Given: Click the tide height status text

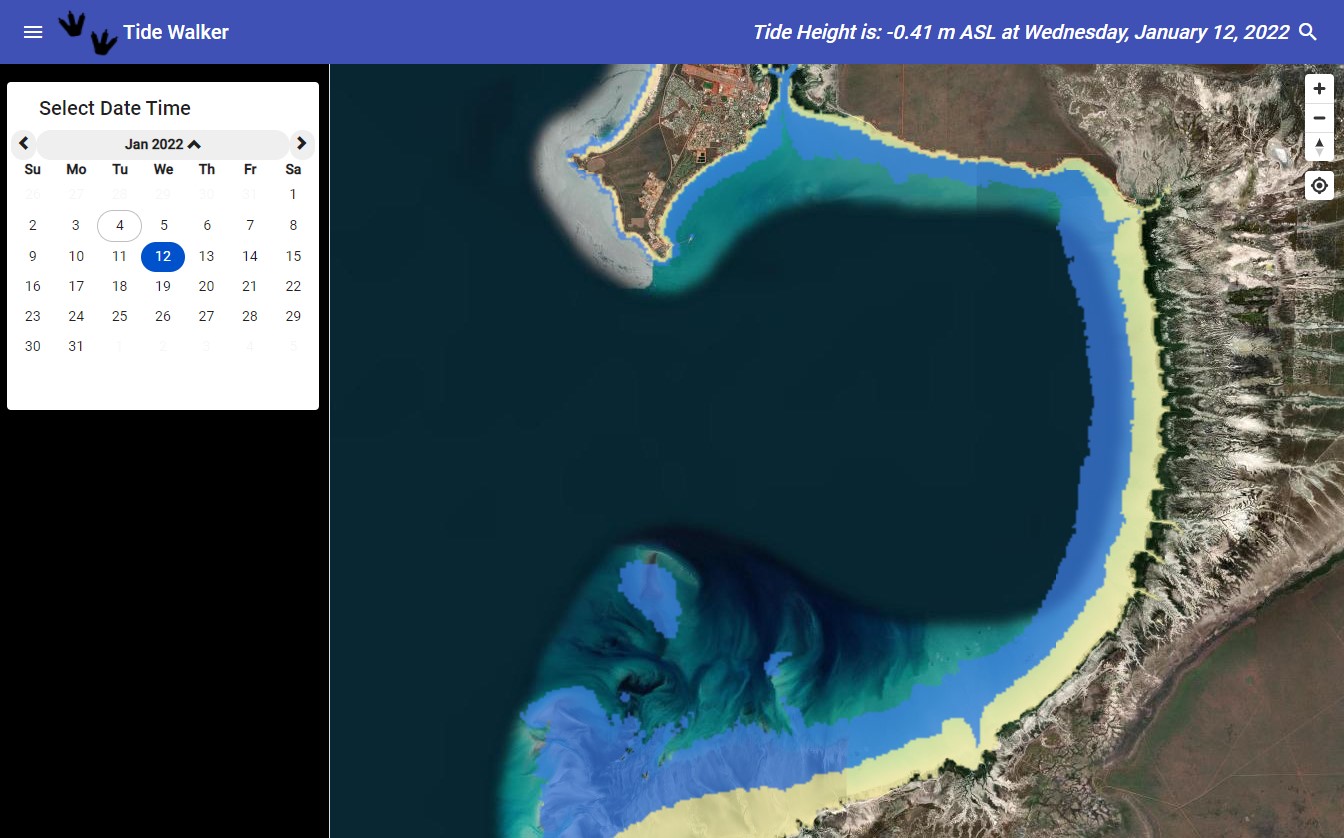Looking at the screenshot, I should coord(1020,32).
